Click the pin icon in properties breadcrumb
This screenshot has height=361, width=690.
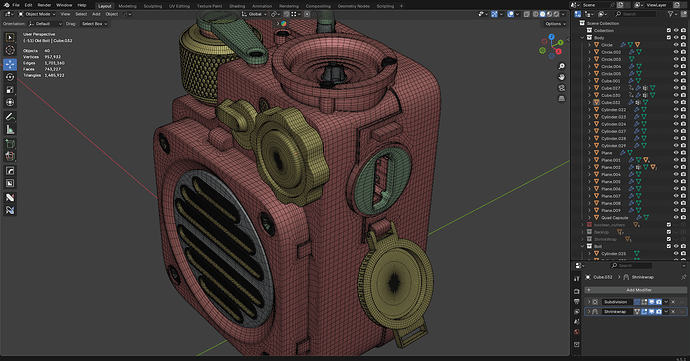coord(683,277)
